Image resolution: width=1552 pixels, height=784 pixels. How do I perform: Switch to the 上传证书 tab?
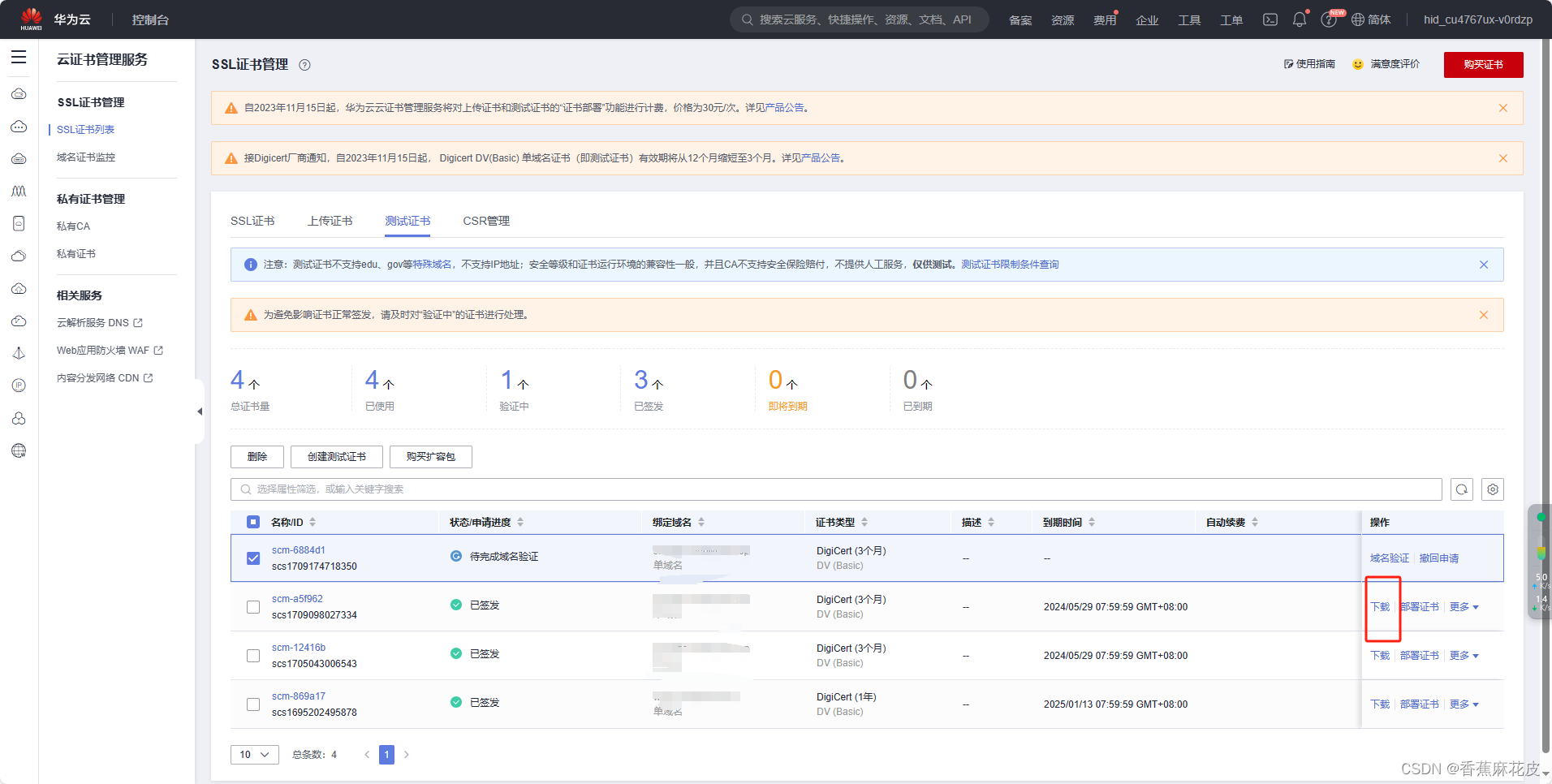pos(330,221)
